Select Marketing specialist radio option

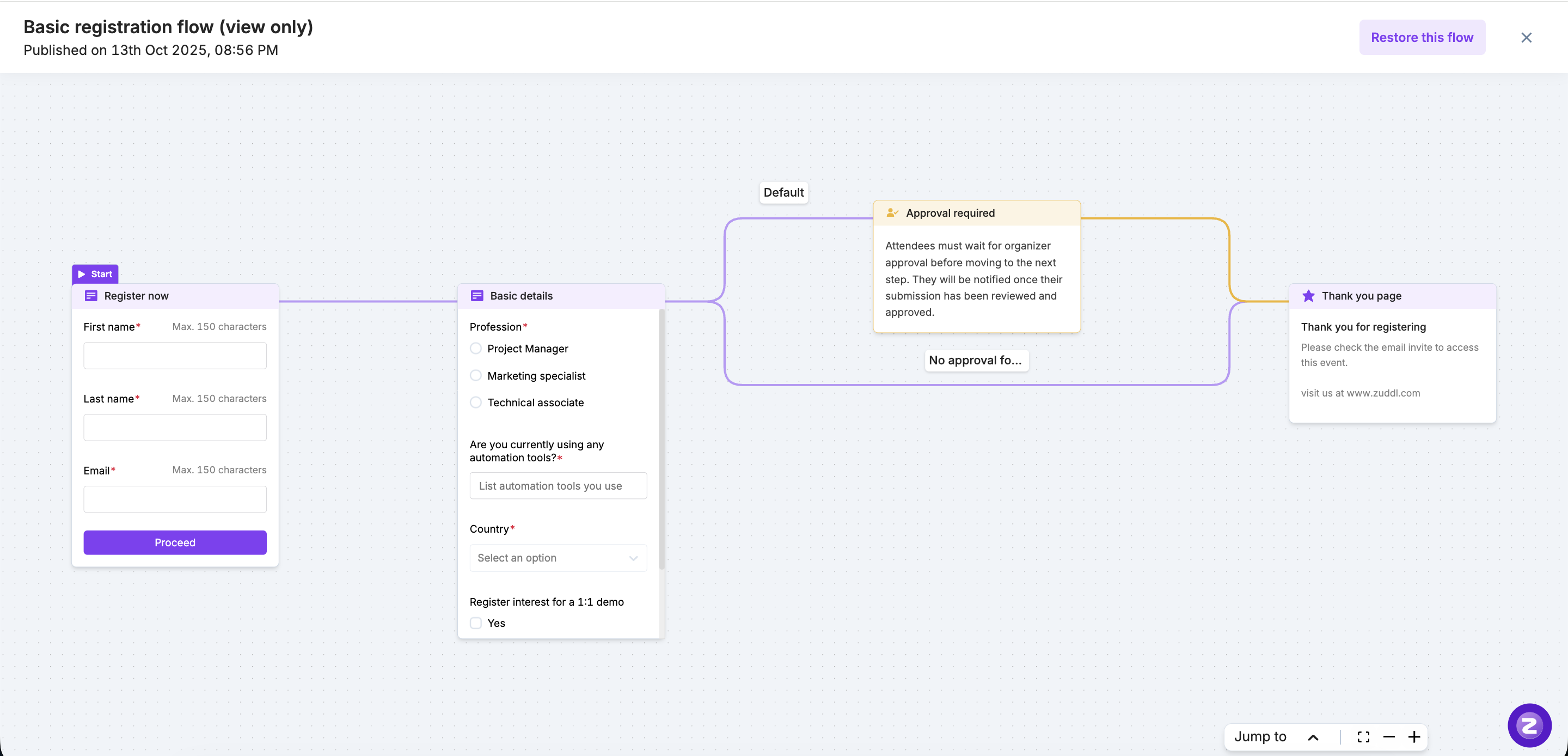pyautogui.click(x=476, y=376)
